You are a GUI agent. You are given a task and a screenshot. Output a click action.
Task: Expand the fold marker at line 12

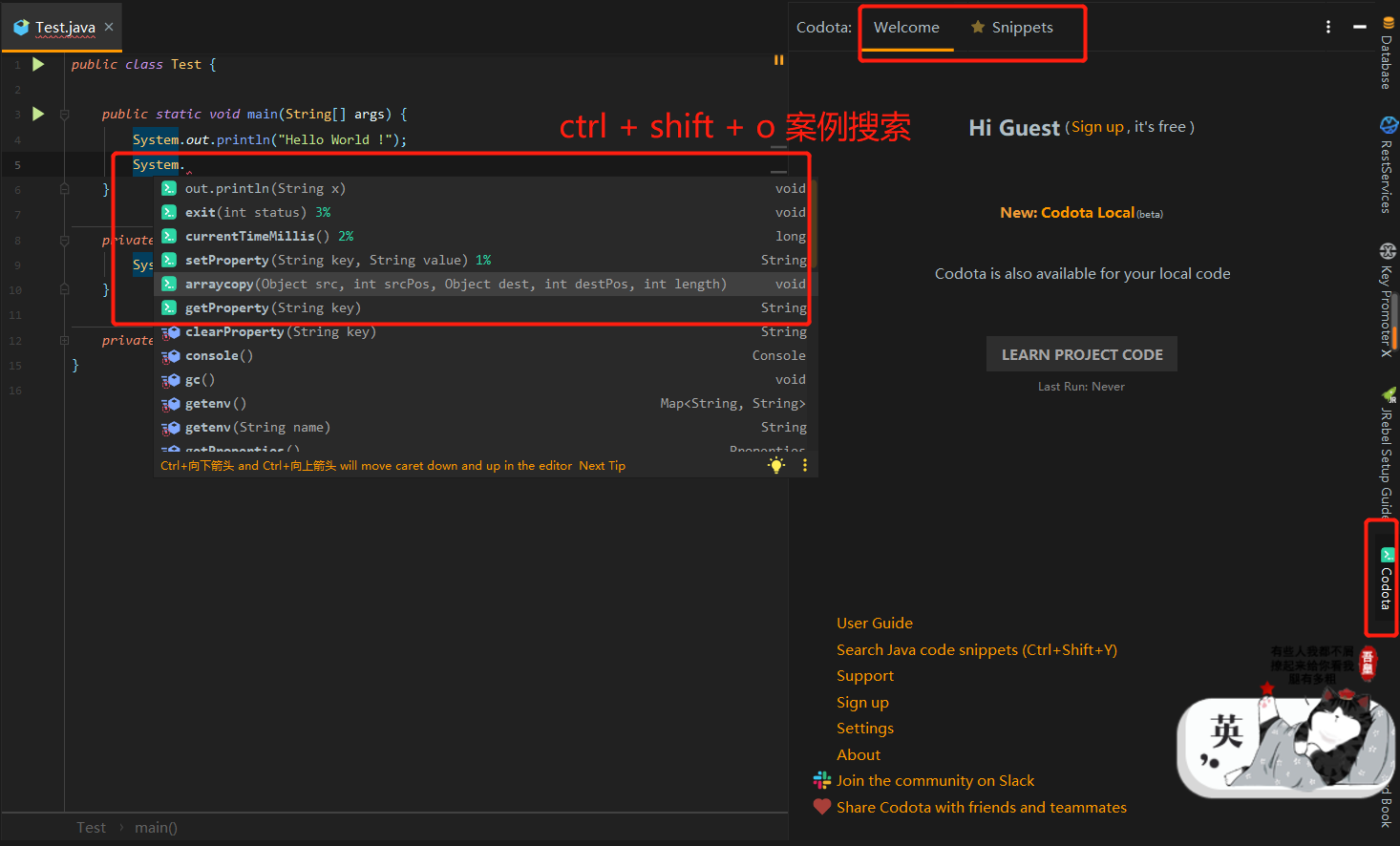pyautogui.click(x=65, y=340)
